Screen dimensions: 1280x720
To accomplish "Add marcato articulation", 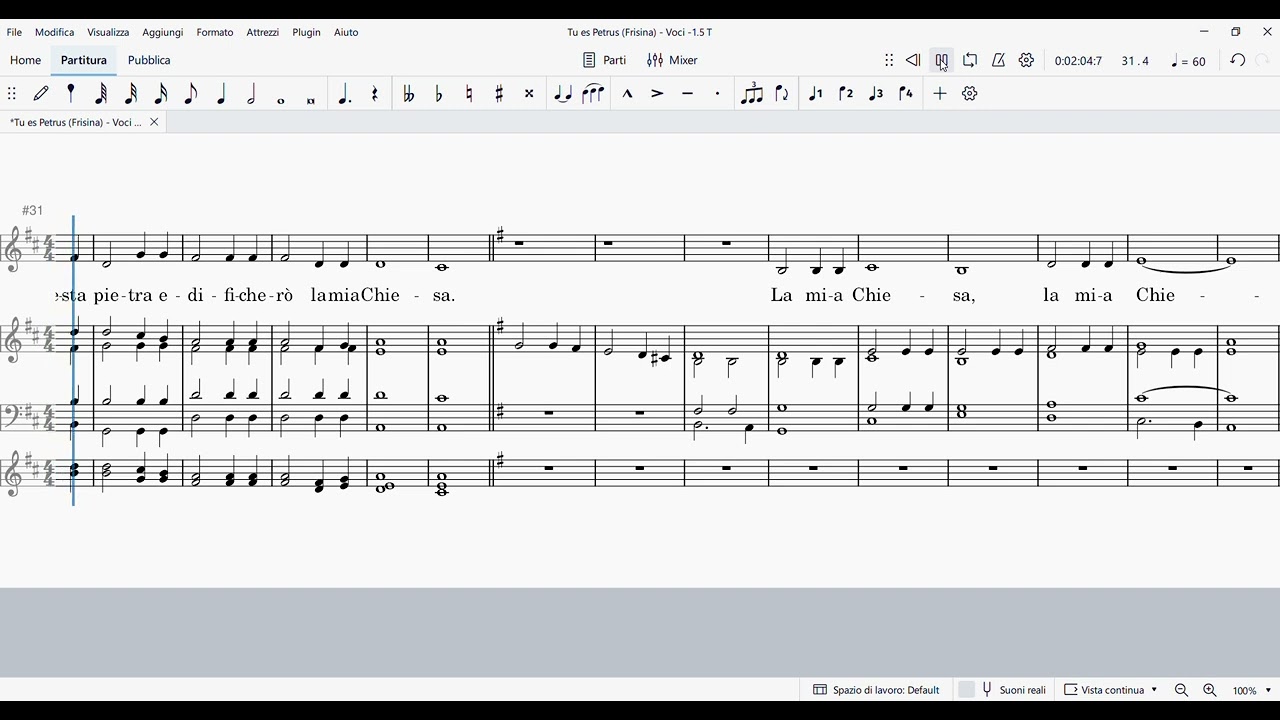I will click(627, 94).
